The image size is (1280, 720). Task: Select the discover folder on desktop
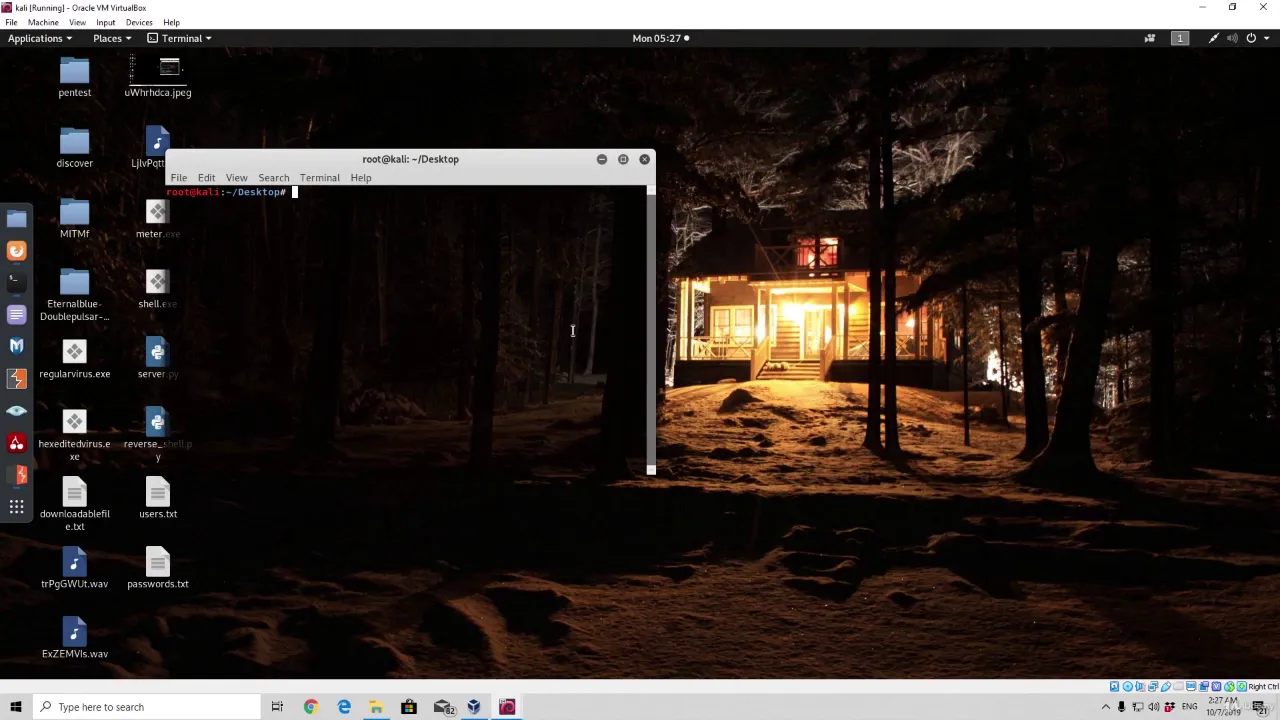pos(74,148)
